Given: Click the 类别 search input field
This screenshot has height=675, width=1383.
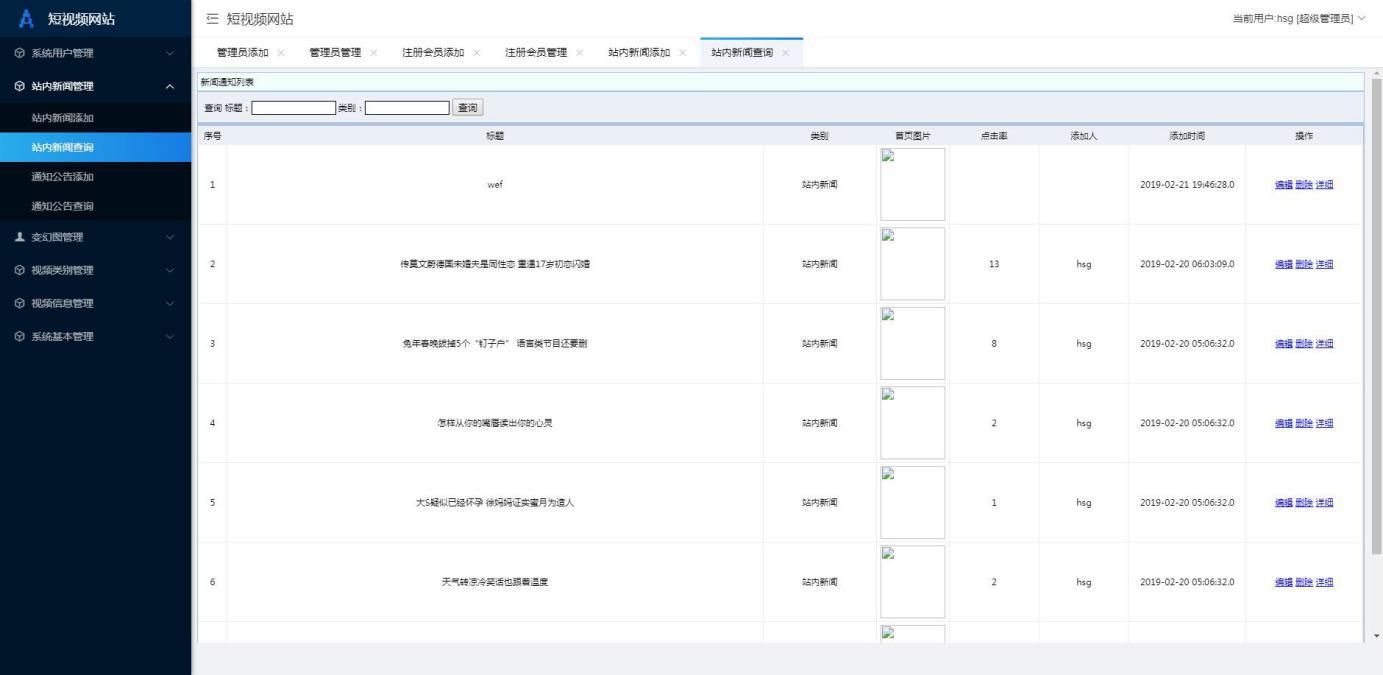Looking at the screenshot, I should coord(408,107).
